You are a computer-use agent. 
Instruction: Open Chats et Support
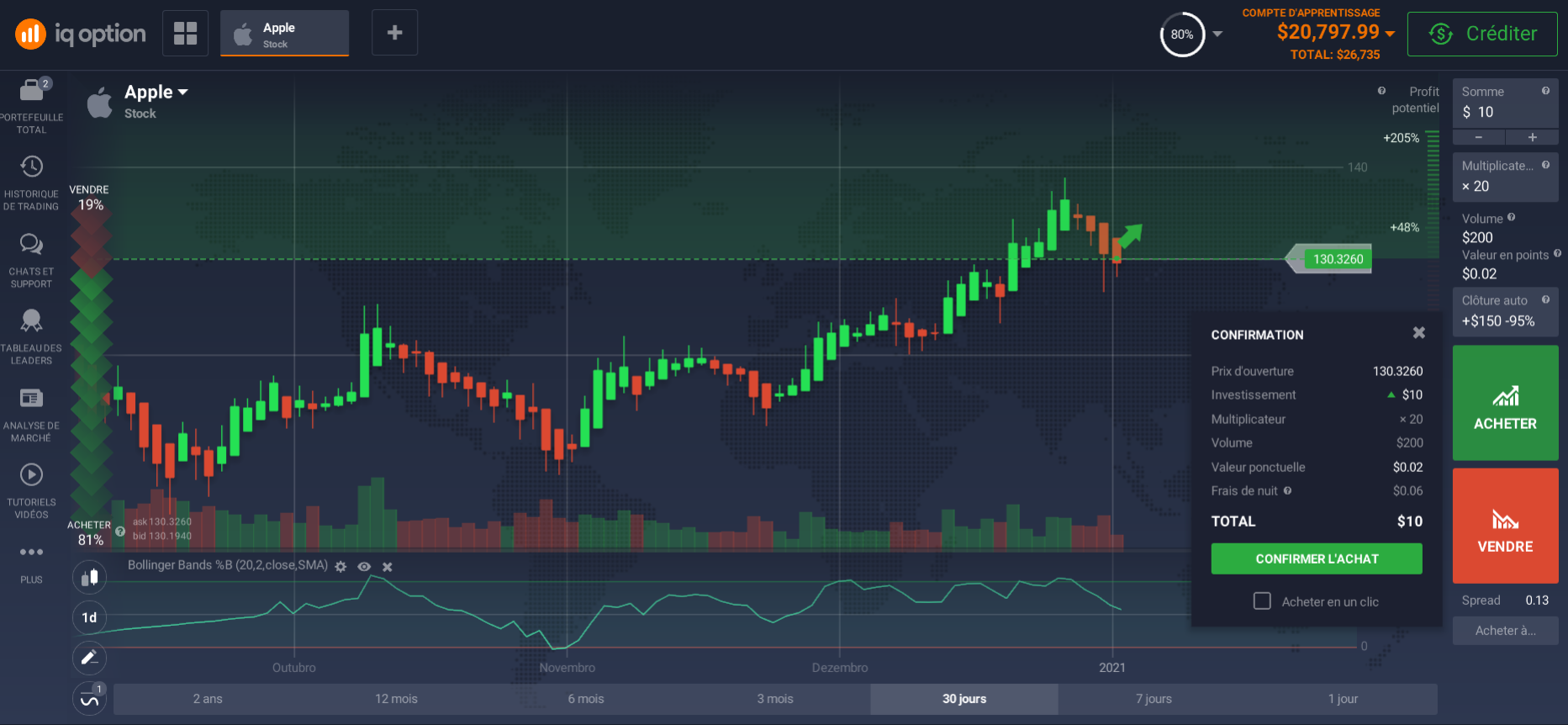click(31, 261)
